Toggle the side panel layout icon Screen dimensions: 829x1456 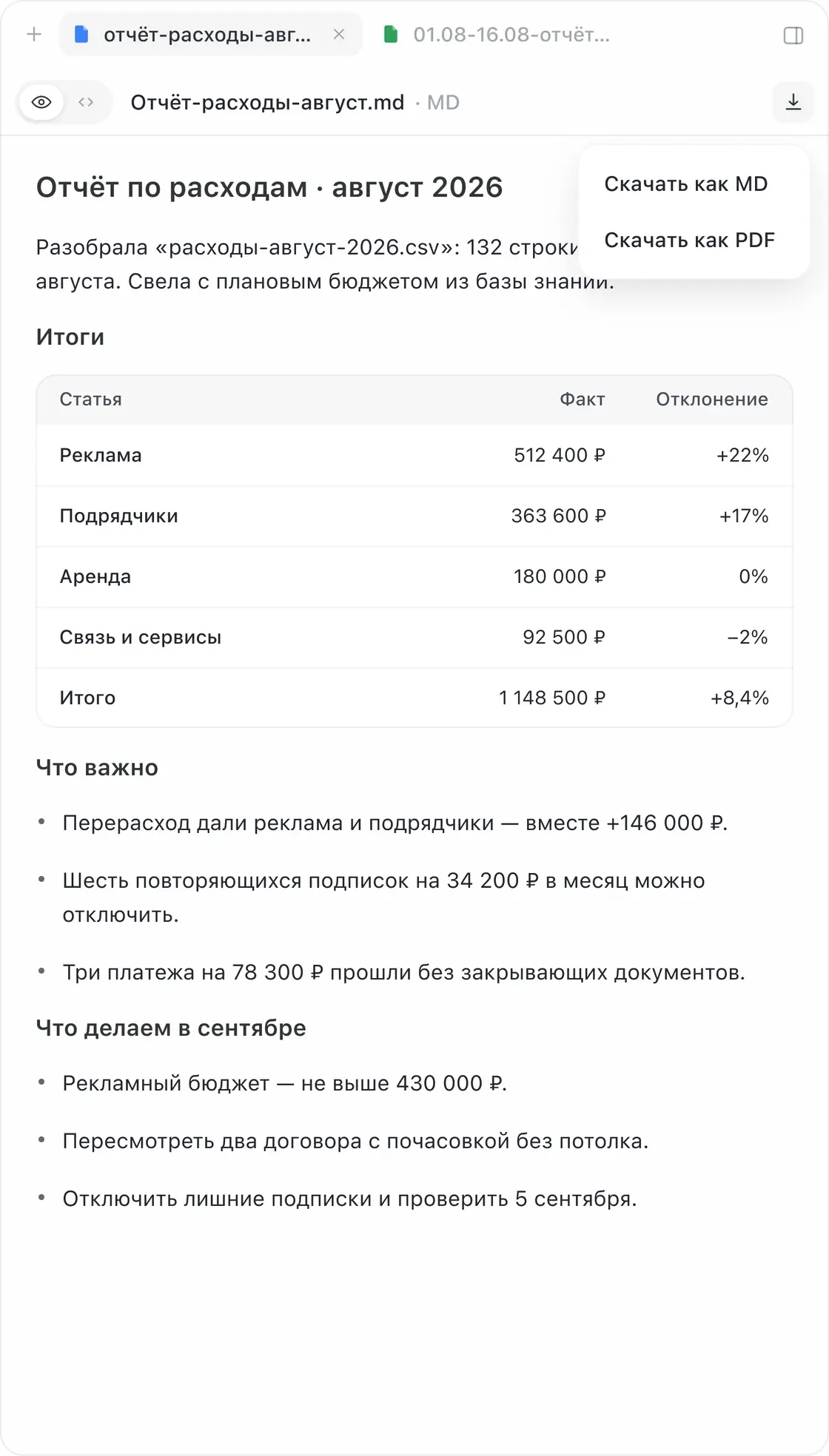click(x=793, y=35)
